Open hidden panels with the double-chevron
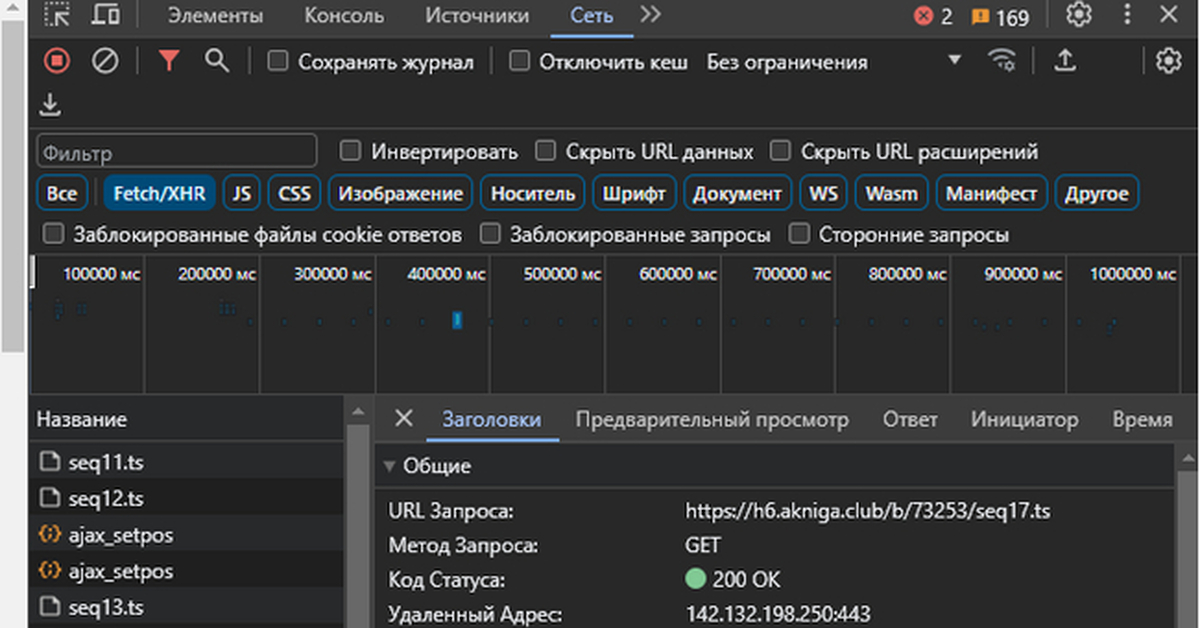This screenshot has height=628, width=1200. click(650, 15)
